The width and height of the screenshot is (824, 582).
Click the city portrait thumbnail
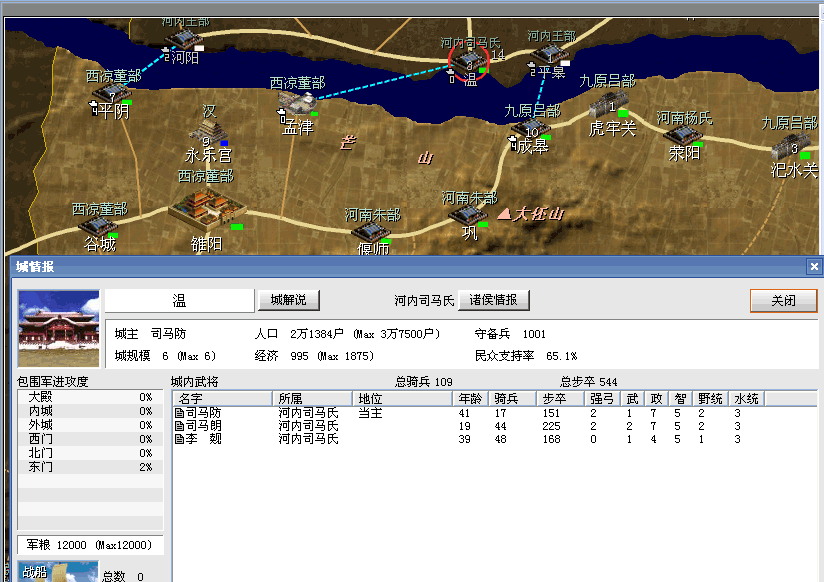click(x=59, y=328)
